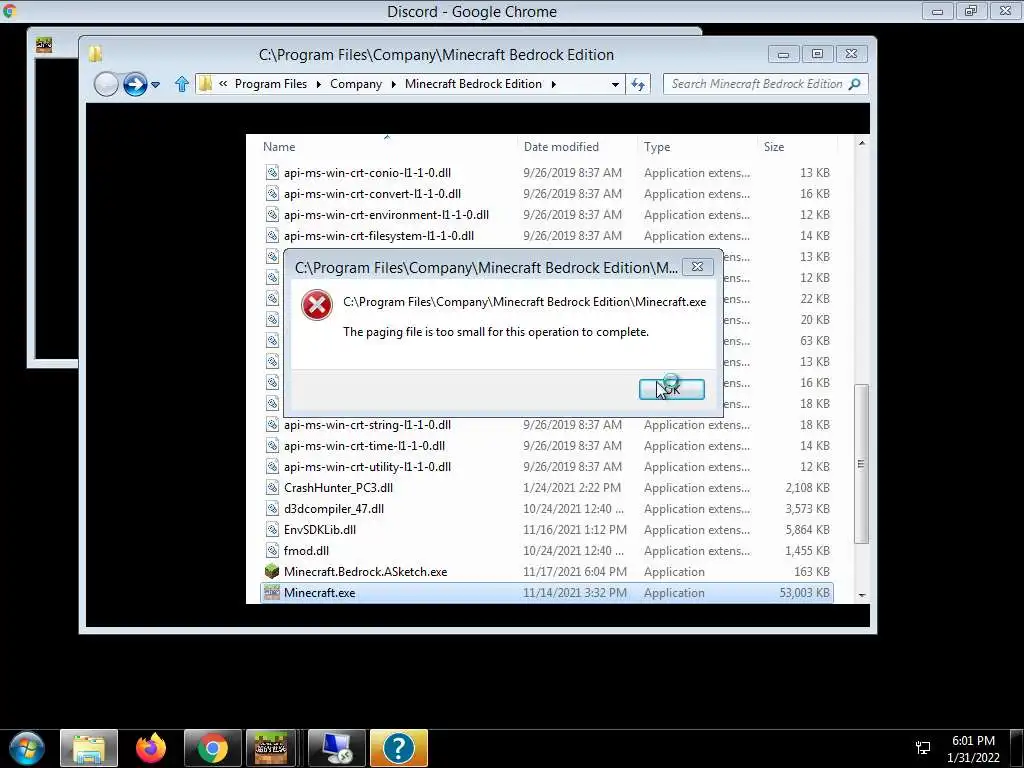Expand the arrow after Minecraft Bedrock Edition
This screenshot has width=1024, height=768.
click(554, 84)
